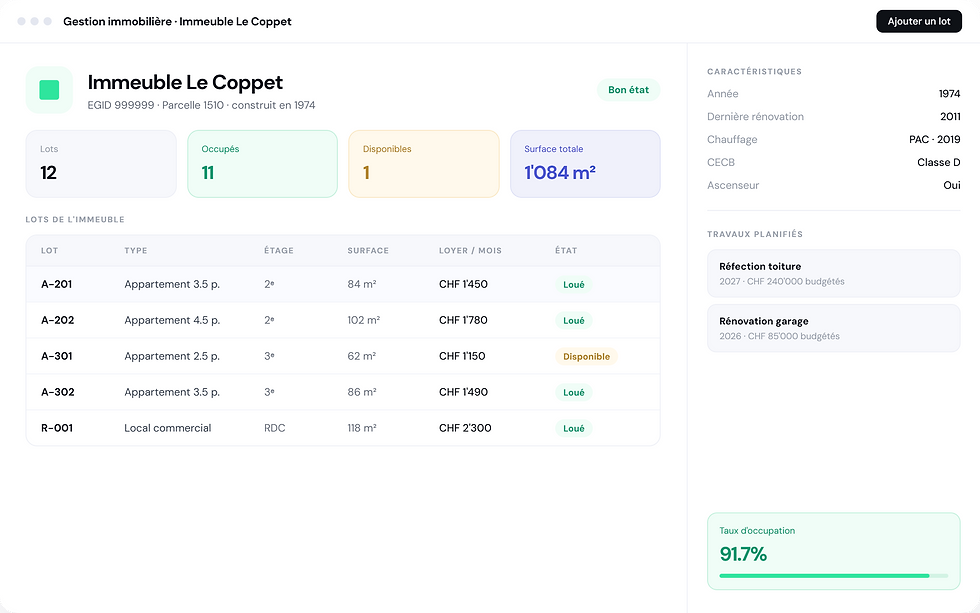
Task: Click the Surface totale card
Action: pos(585,164)
